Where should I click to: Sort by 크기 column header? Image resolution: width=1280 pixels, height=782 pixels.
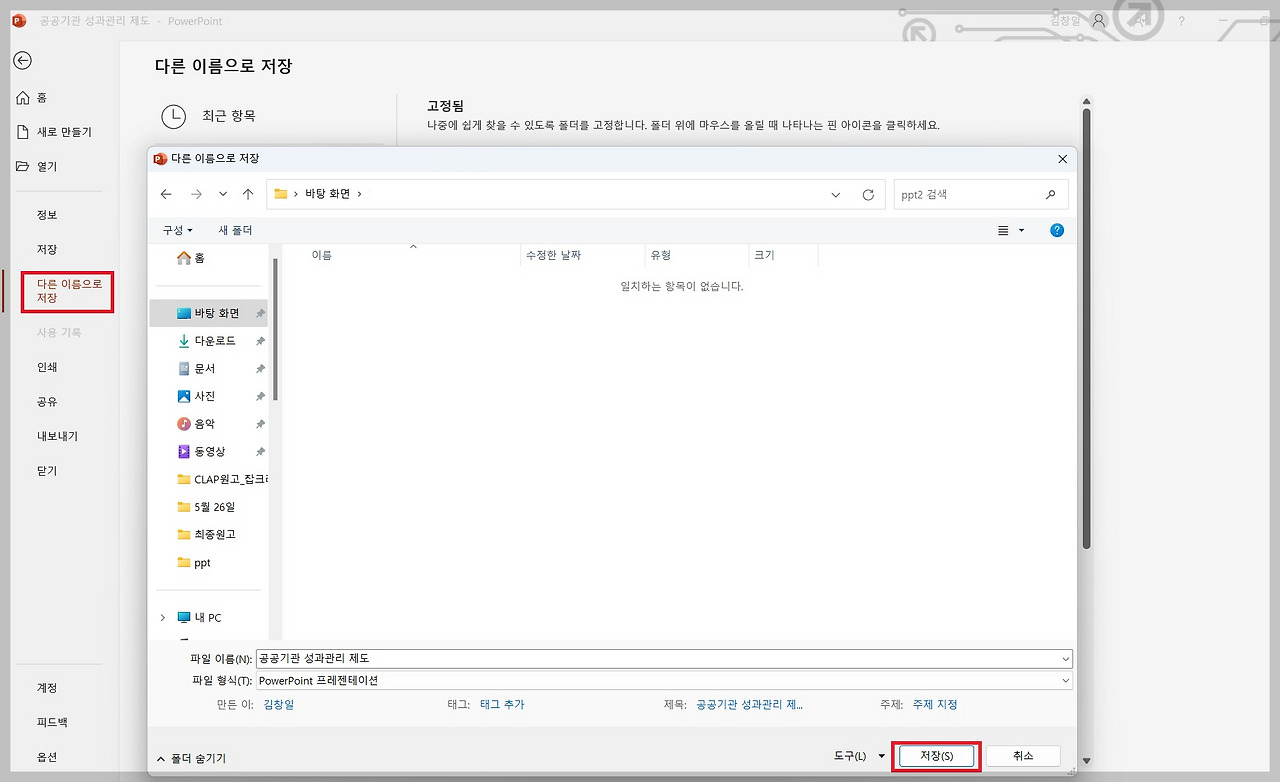coord(765,255)
